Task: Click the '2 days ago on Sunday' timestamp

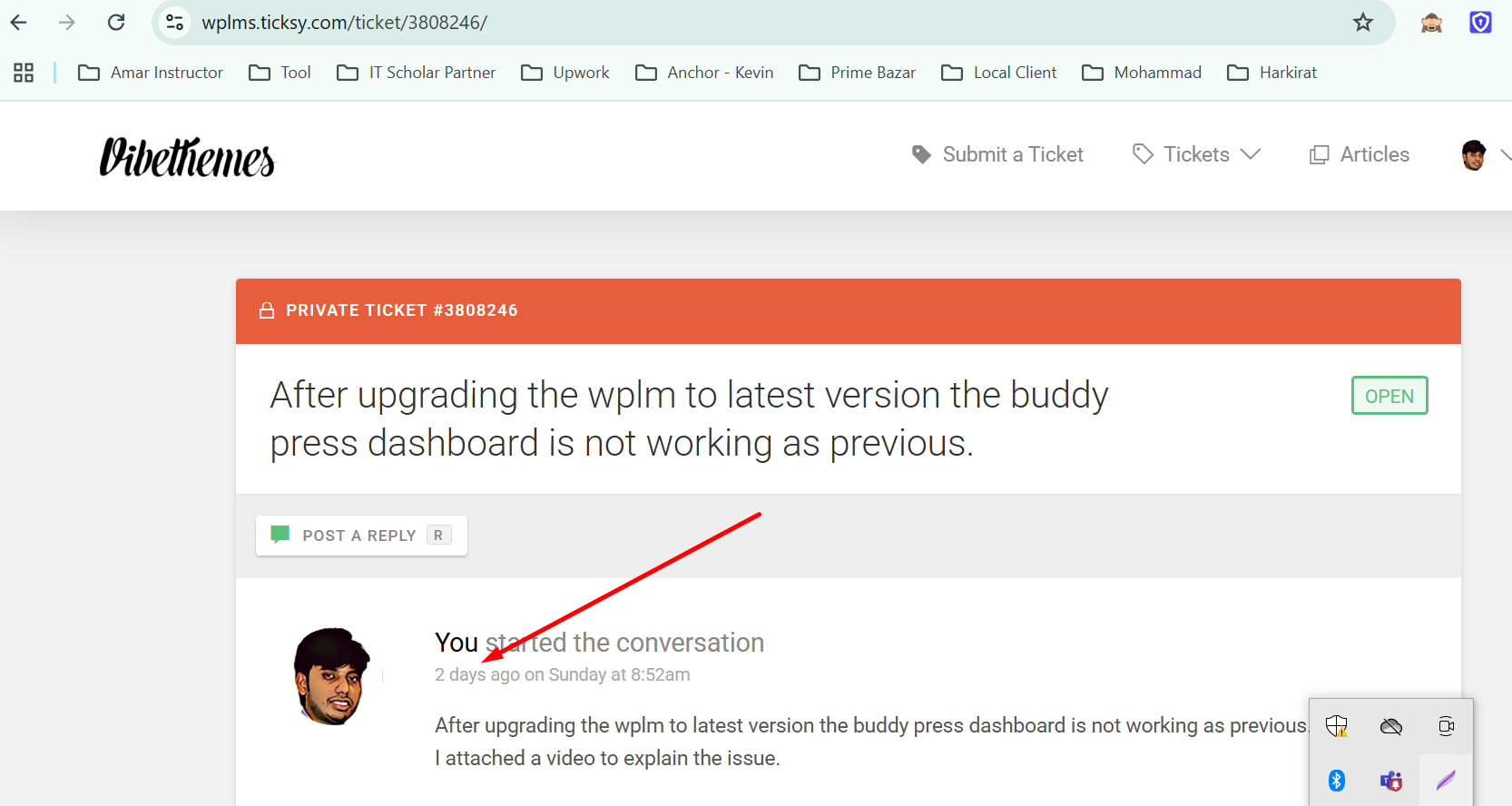Action: (x=562, y=674)
